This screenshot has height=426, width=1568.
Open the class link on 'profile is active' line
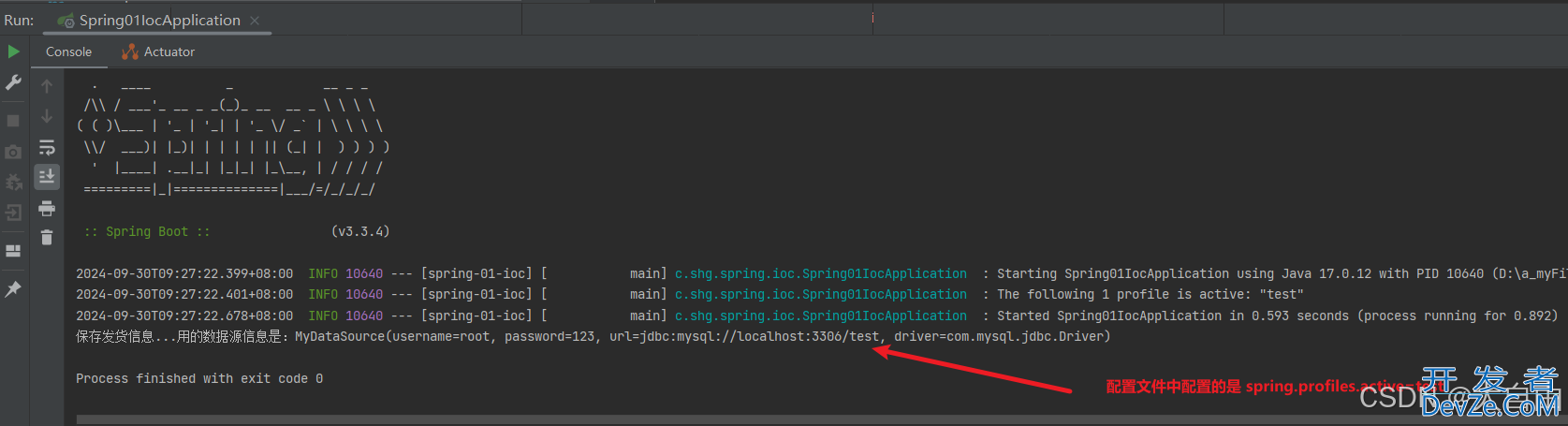pos(821,294)
